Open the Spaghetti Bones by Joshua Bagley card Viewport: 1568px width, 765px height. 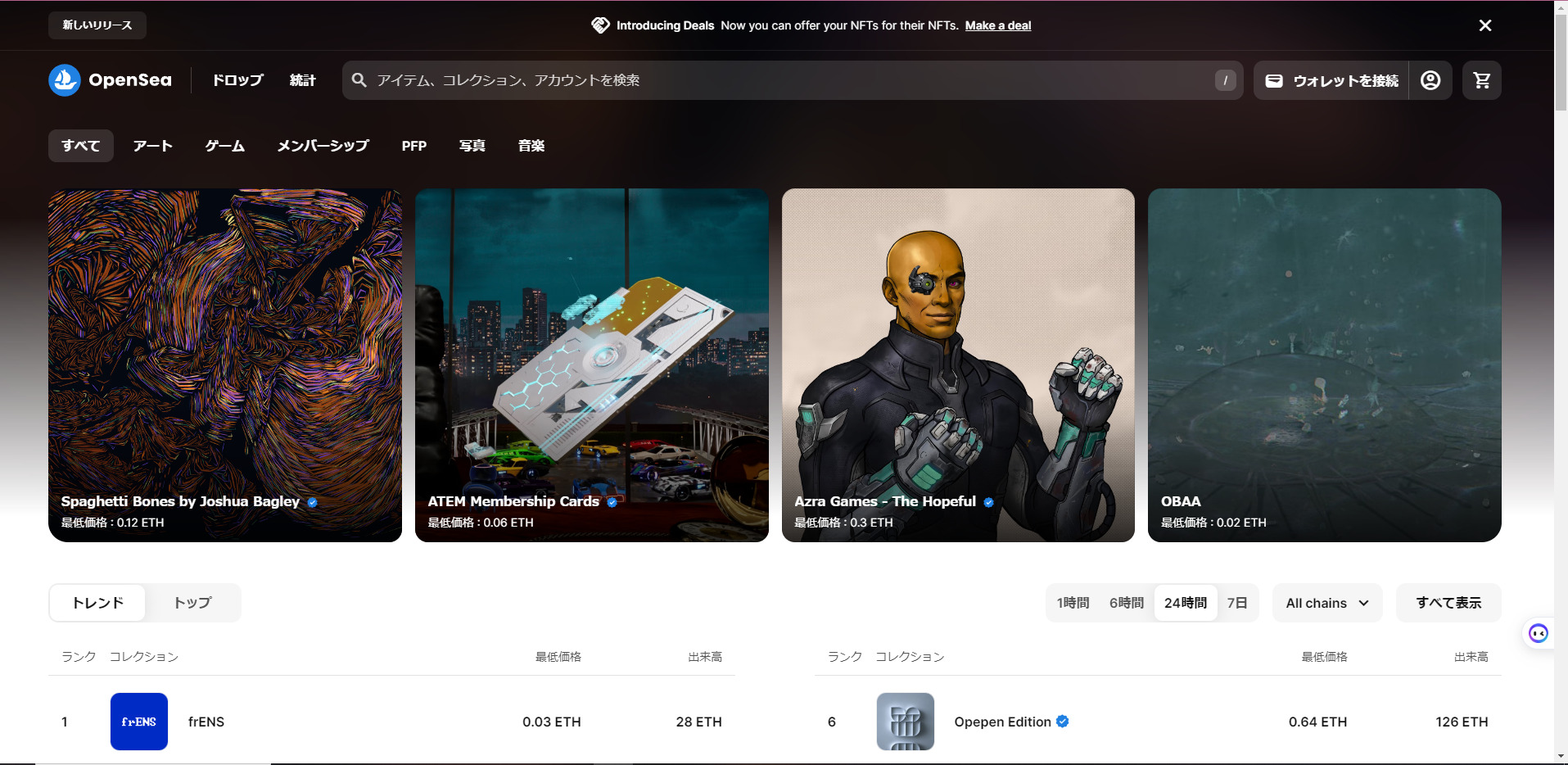[225, 365]
